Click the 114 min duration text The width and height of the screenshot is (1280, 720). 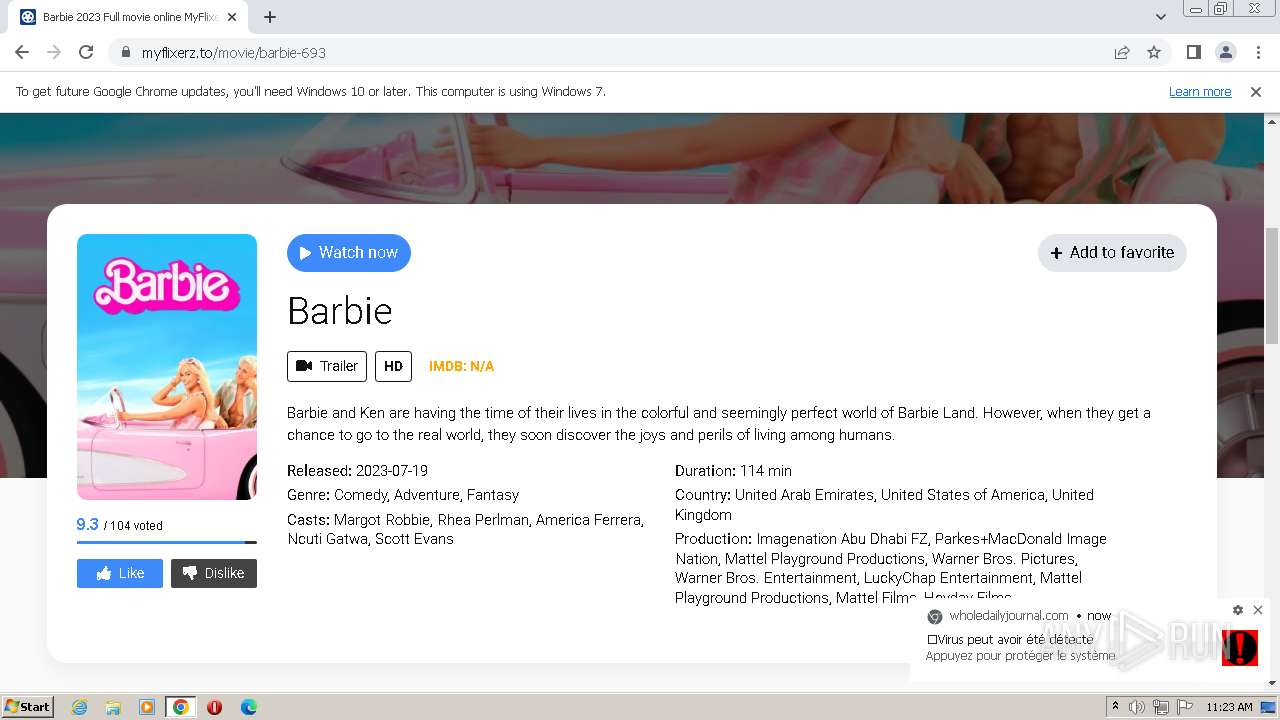click(x=766, y=471)
